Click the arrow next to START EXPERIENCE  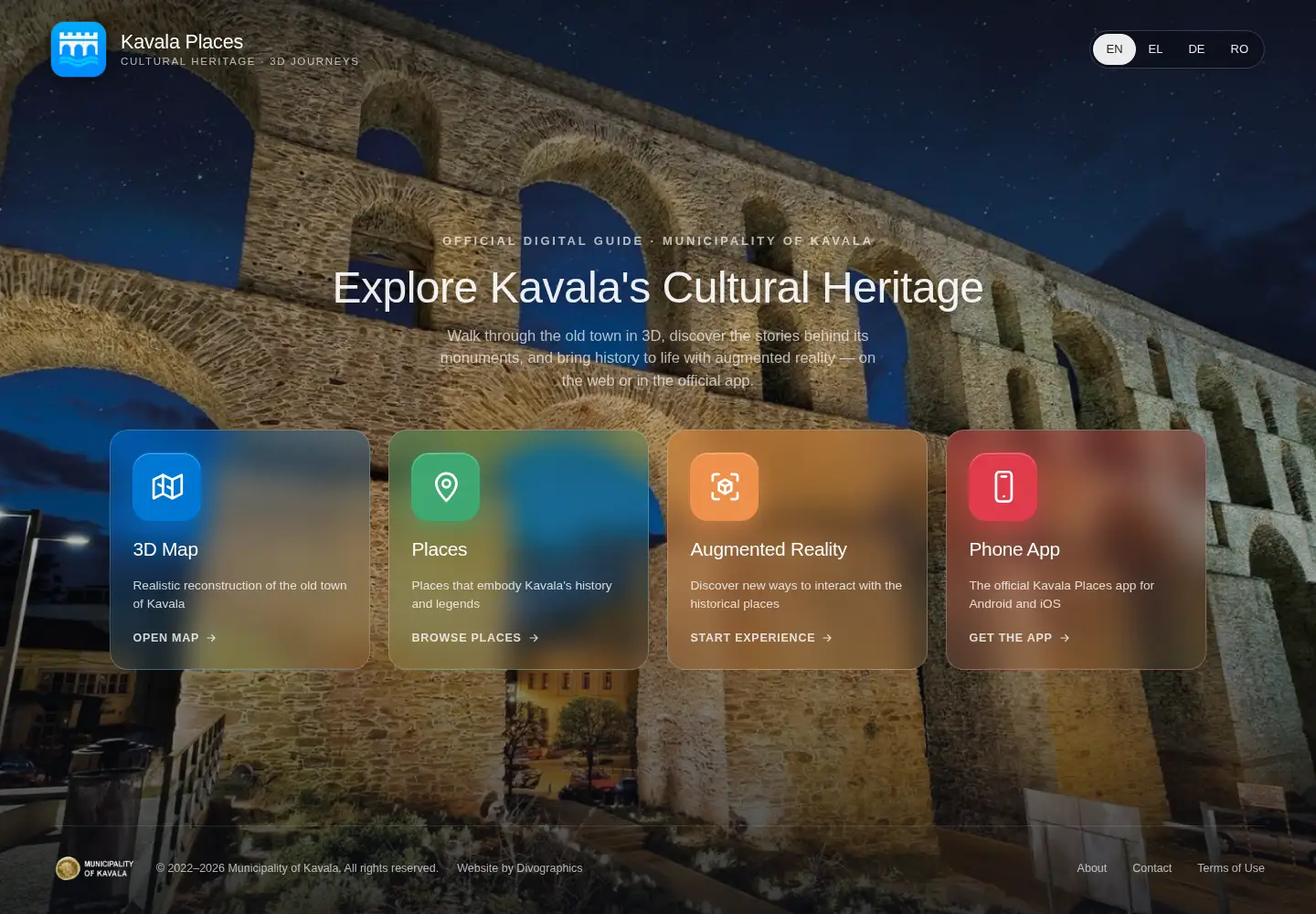tap(827, 638)
